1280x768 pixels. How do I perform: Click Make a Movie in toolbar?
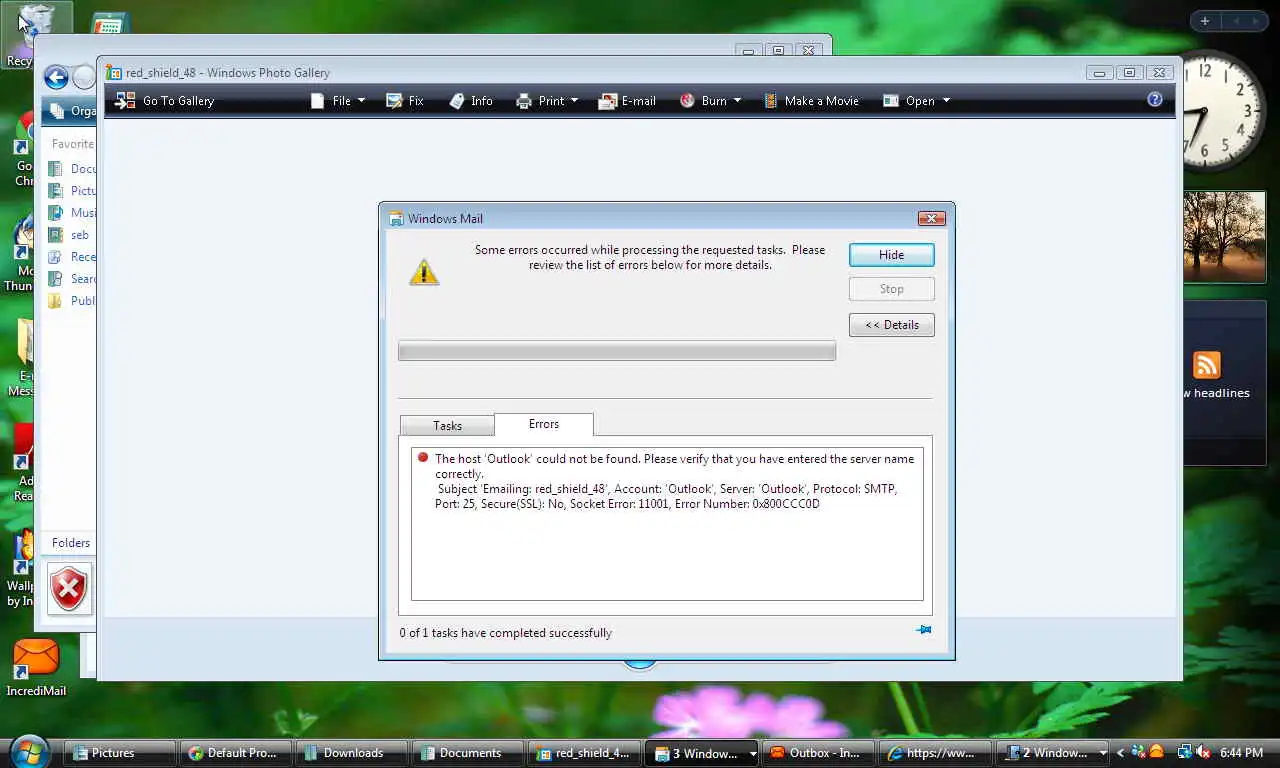pyautogui.click(x=811, y=101)
